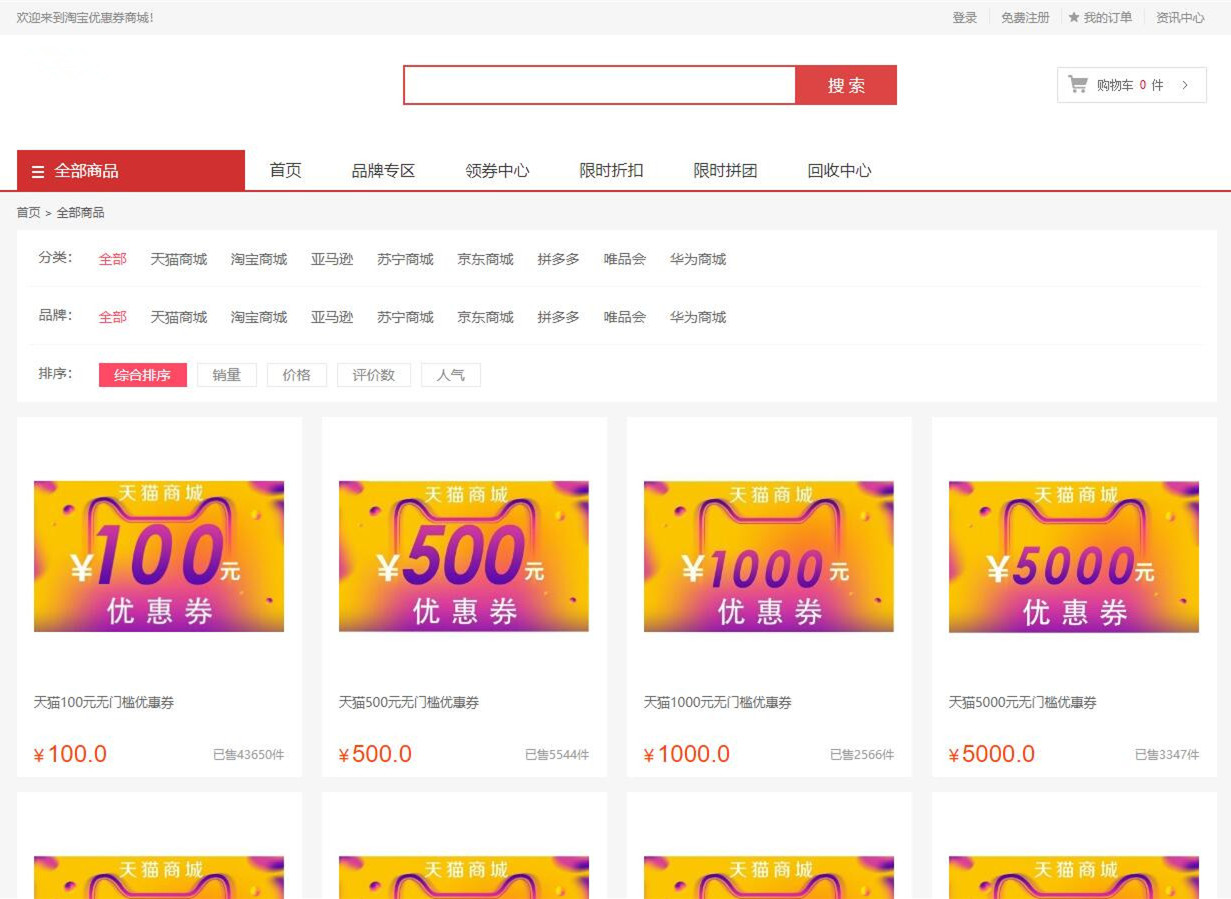The height and width of the screenshot is (899, 1231).
Task: Open the 领券中心 navigation tab
Action: pyautogui.click(x=497, y=171)
